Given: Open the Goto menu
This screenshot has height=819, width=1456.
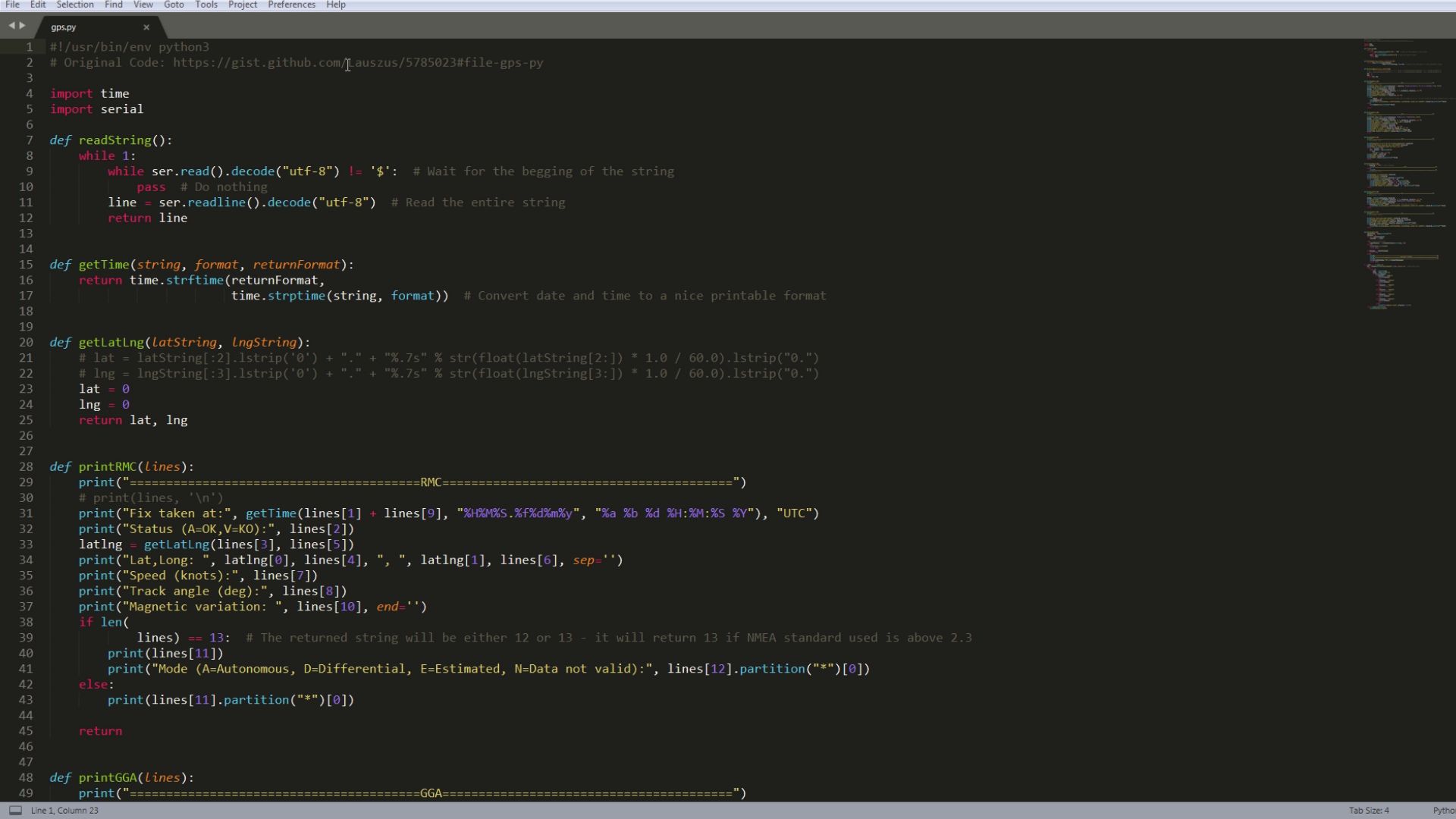Looking at the screenshot, I should 174,5.
